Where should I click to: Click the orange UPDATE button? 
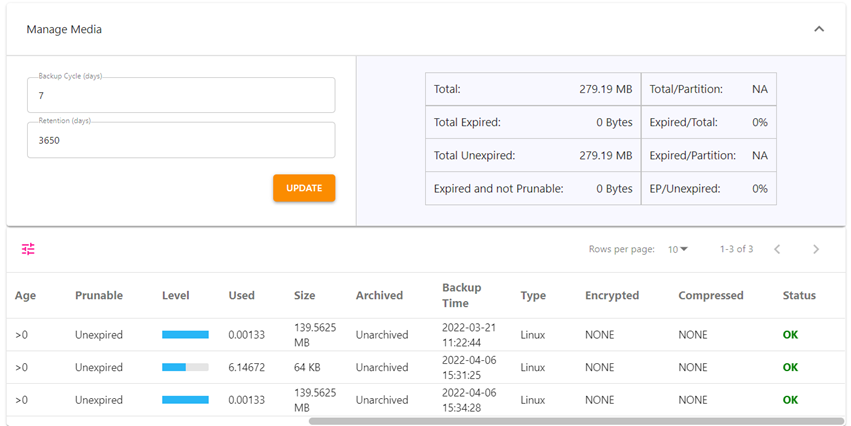(304, 188)
